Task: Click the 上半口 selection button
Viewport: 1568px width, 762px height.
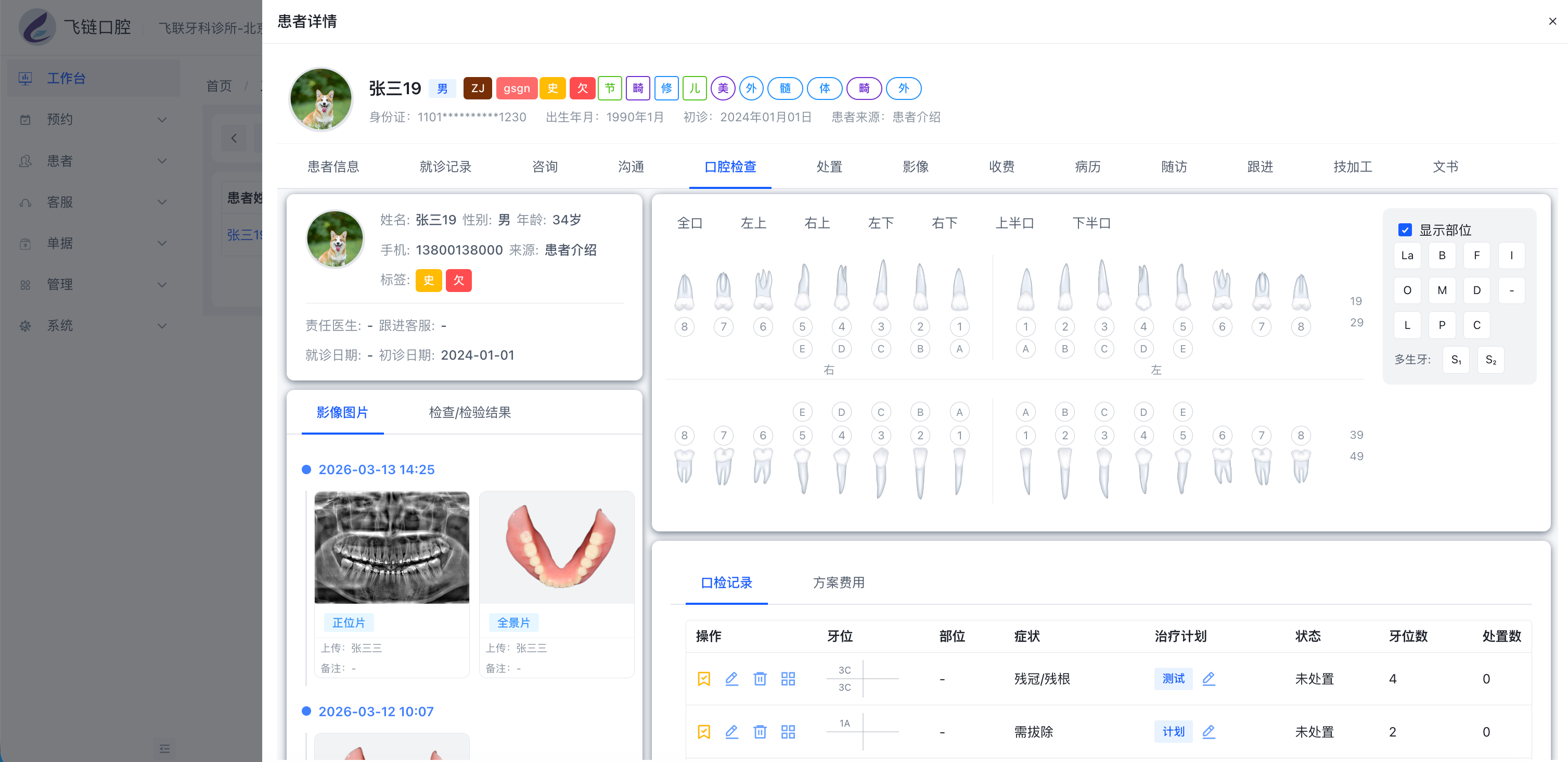Action: pos(1014,223)
